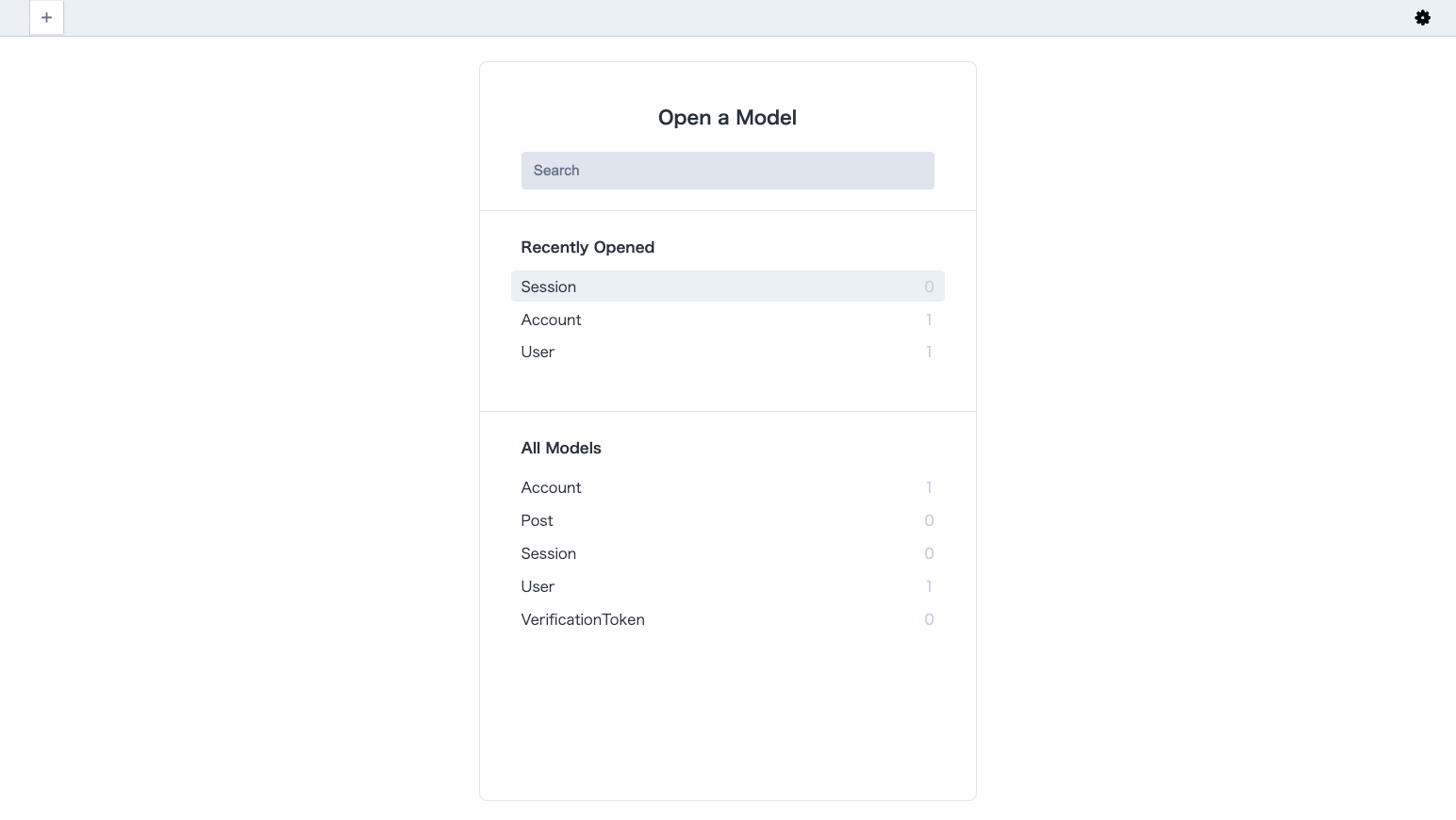Open User model in All Models
The height and width of the screenshot is (820, 1456).
538,586
